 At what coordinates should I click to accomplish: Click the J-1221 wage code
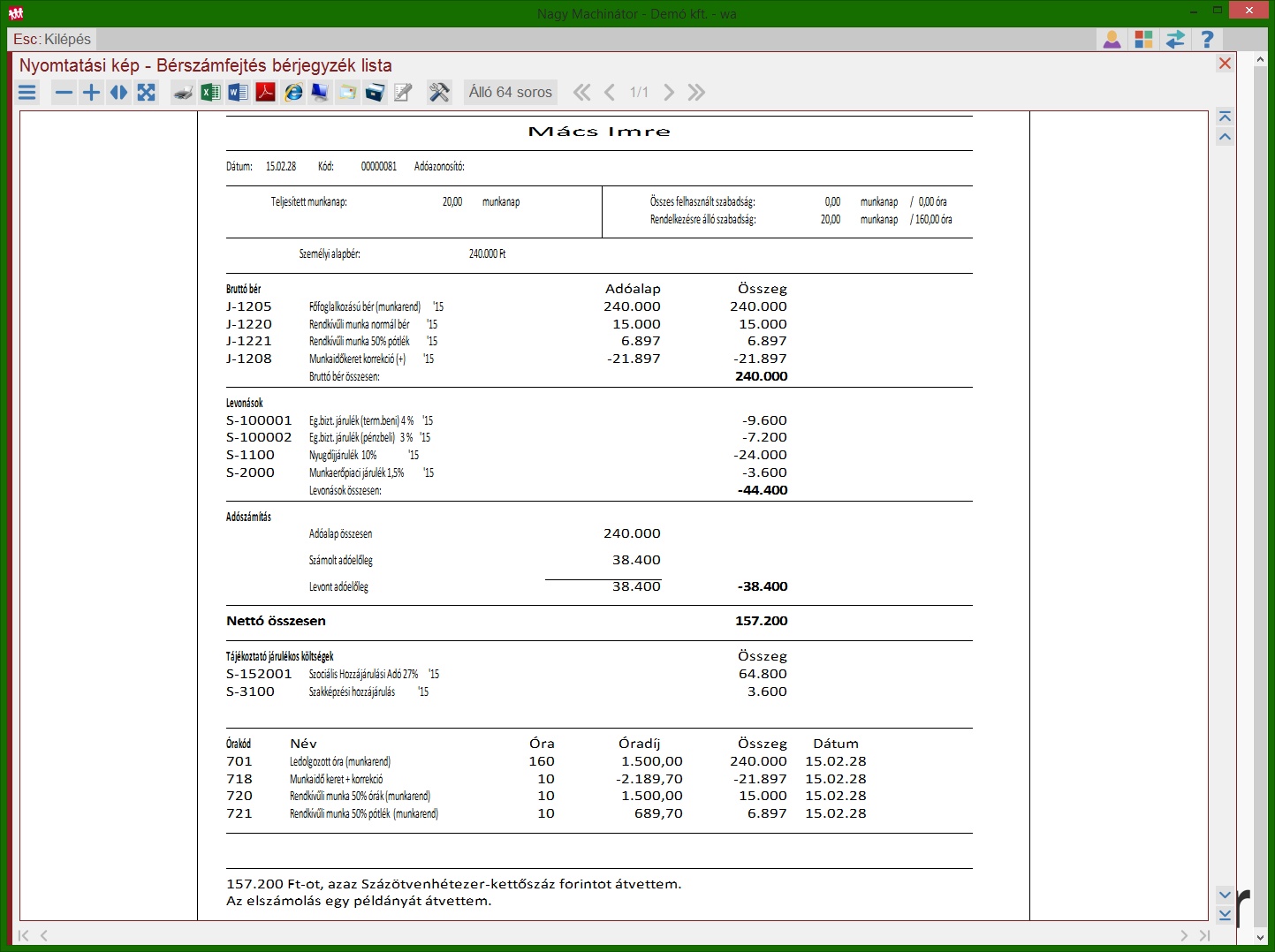point(249,341)
